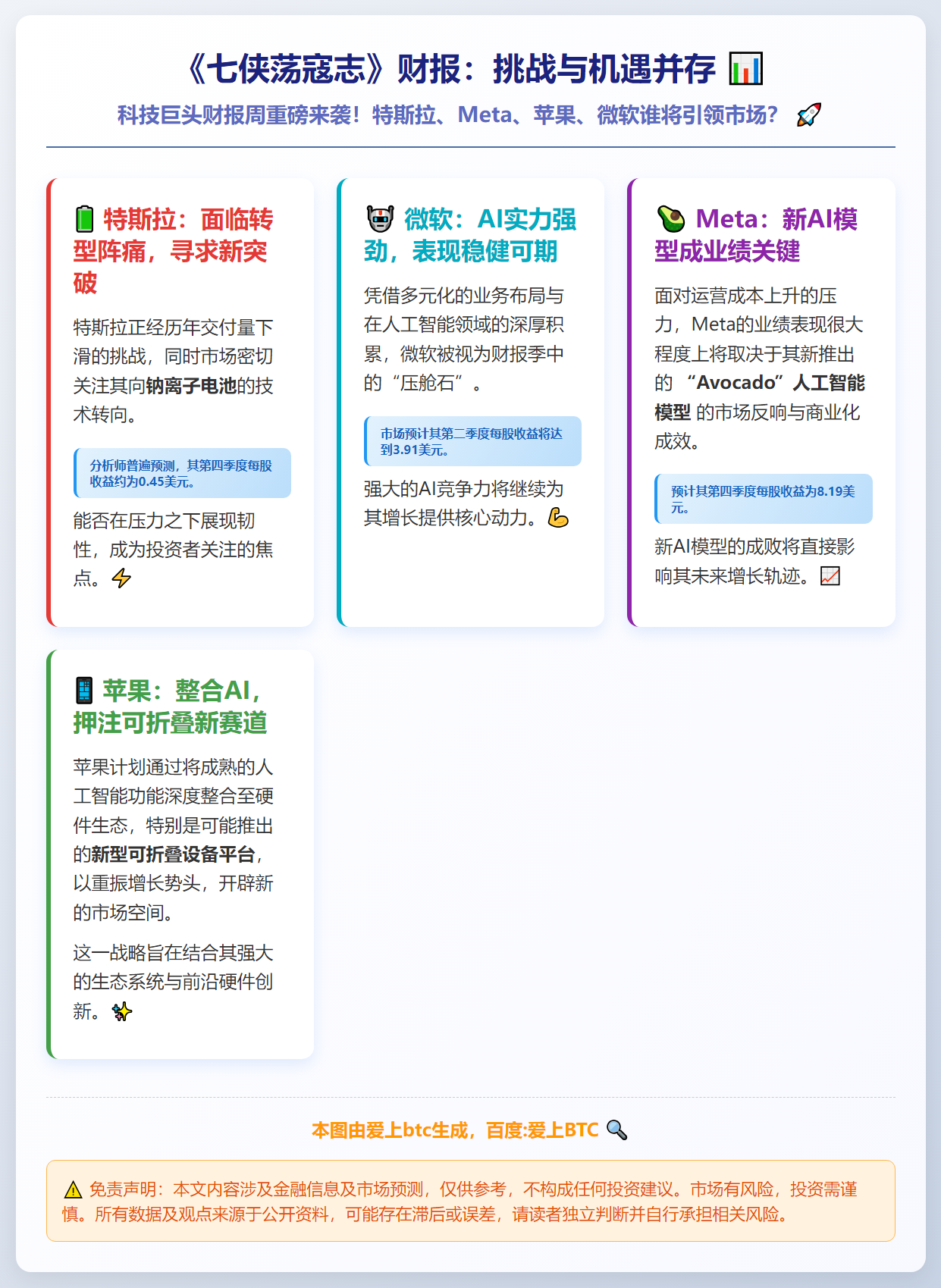Click the heading 微软：AI实力强劲
The width and height of the screenshot is (941, 1288).
point(469,235)
